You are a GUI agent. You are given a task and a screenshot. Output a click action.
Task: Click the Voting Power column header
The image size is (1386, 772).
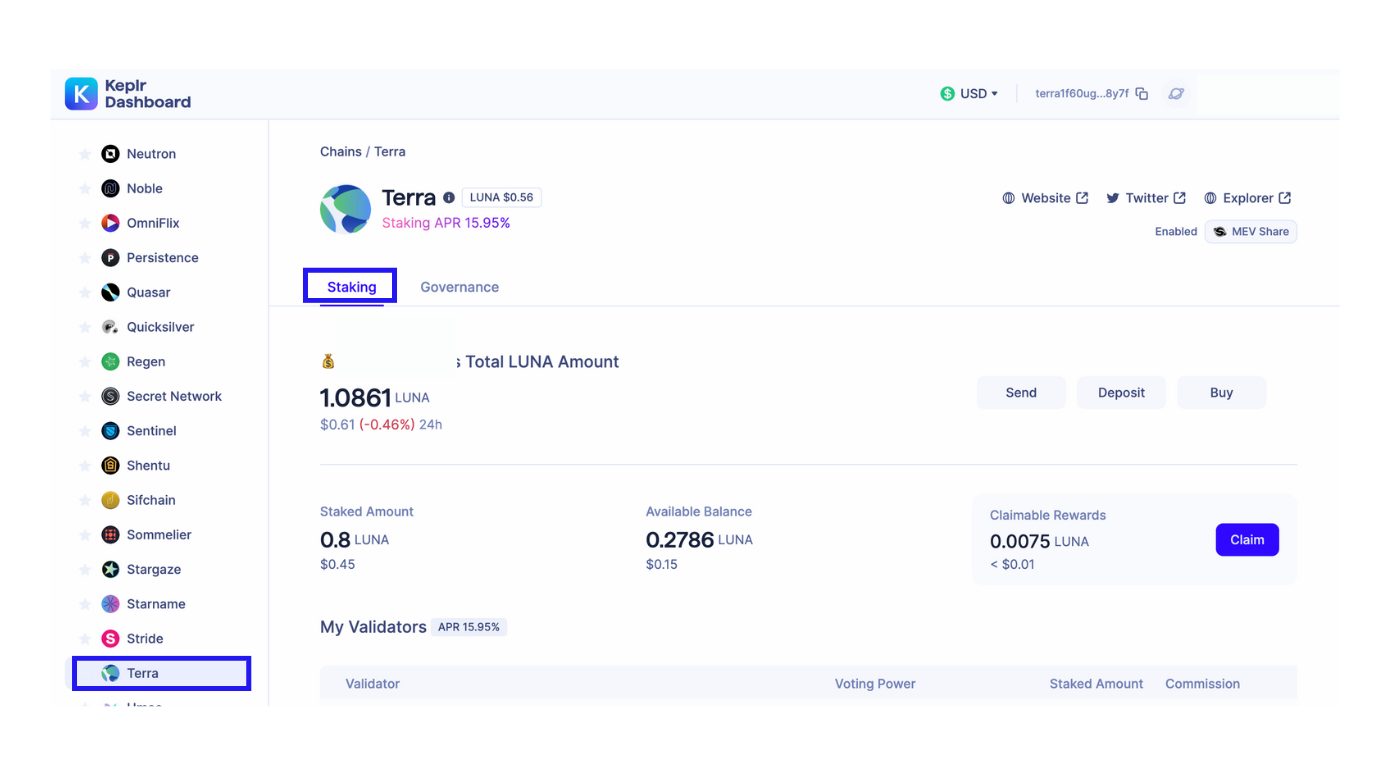point(875,684)
